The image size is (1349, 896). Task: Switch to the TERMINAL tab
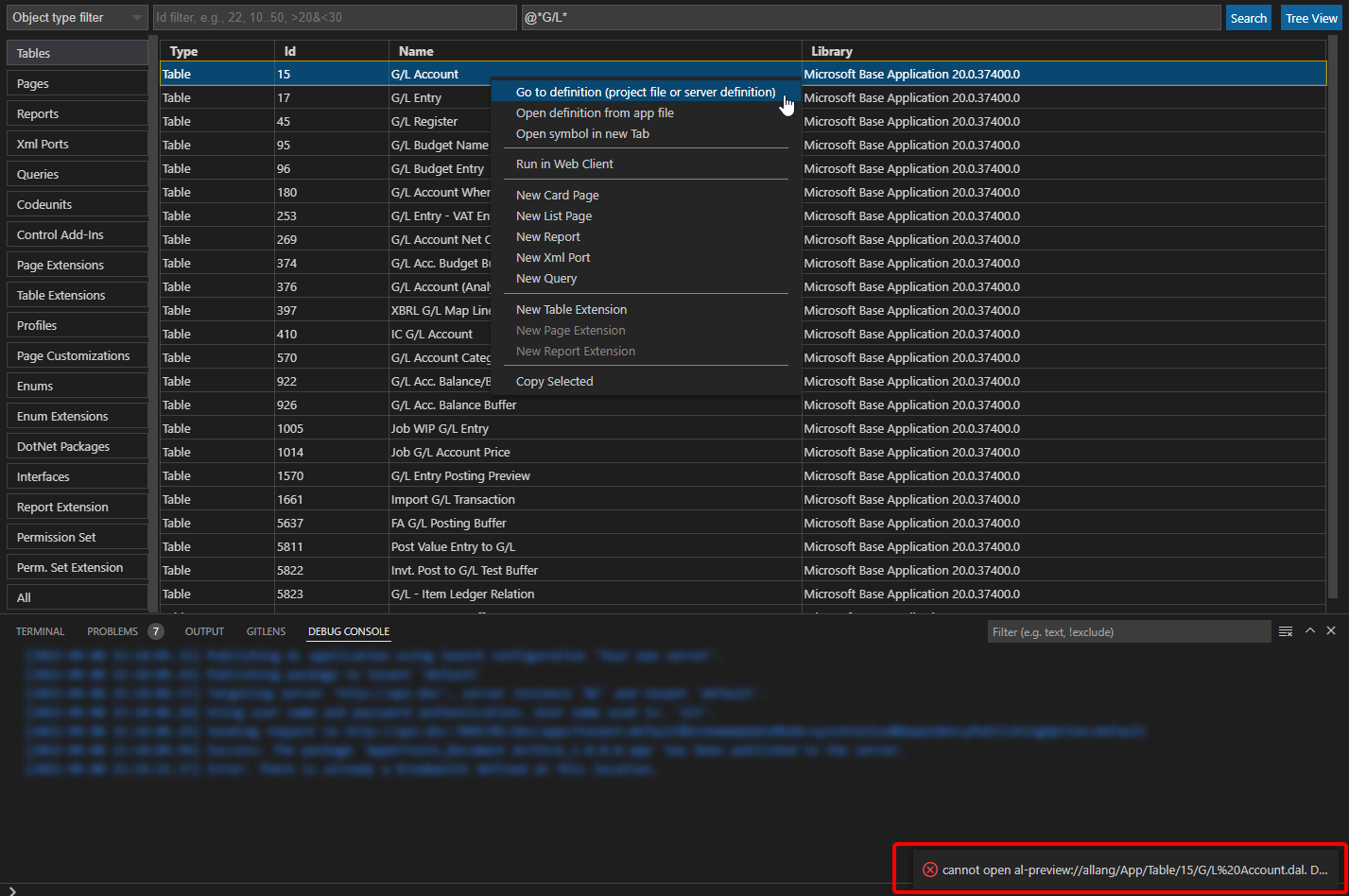click(x=40, y=631)
